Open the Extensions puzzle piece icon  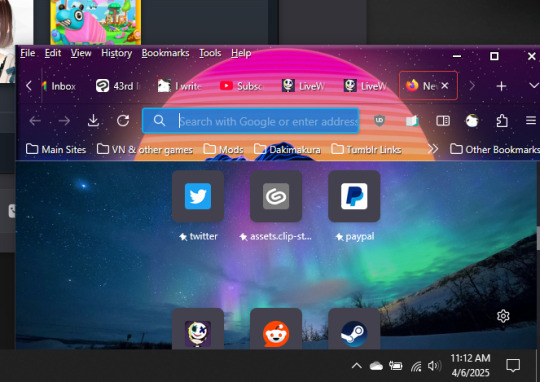pos(502,121)
